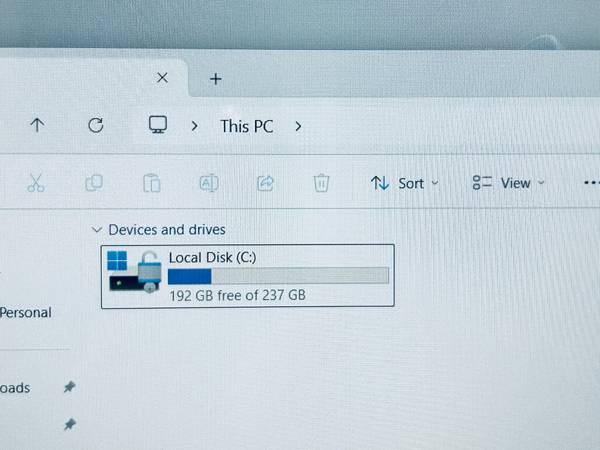600x450 pixels.
Task: Open the View dropdown menu
Action: point(508,183)
